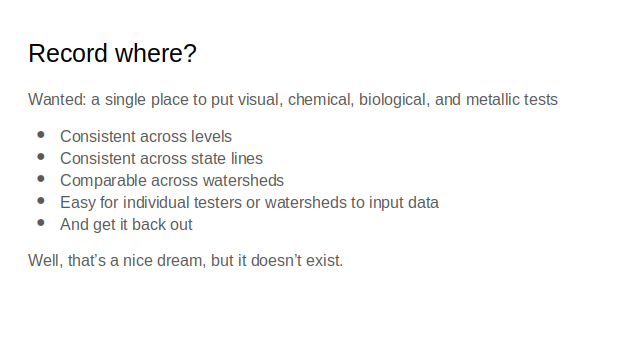The width and height of the screenshot is (640, 360).
Task: Click the bullet dot before "And get it back out"
Action: pos(41,223)
